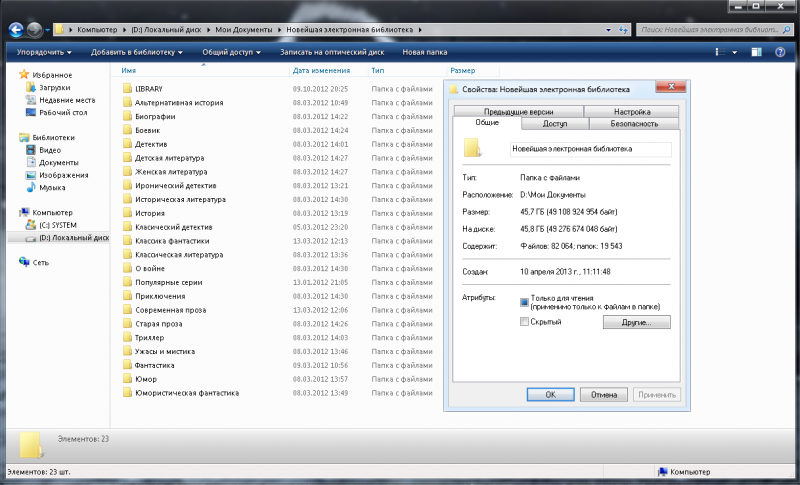Select the Современная проза folder row
800x485 pixels.
pos(278,310)
